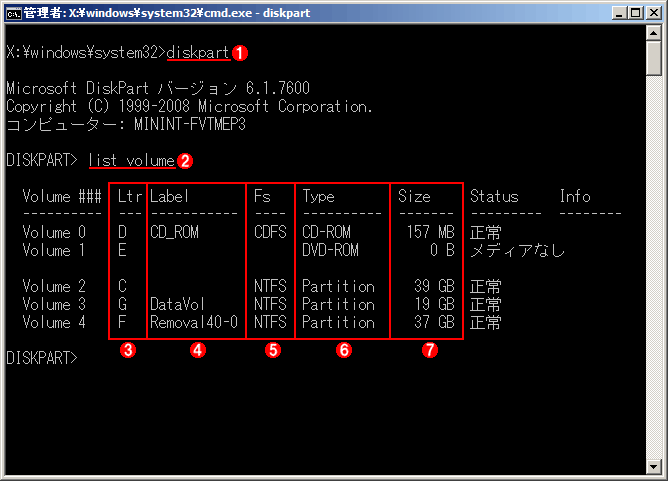
Task: Click the 'Microsoft DiskPart' version line
Action: [158, 88]
